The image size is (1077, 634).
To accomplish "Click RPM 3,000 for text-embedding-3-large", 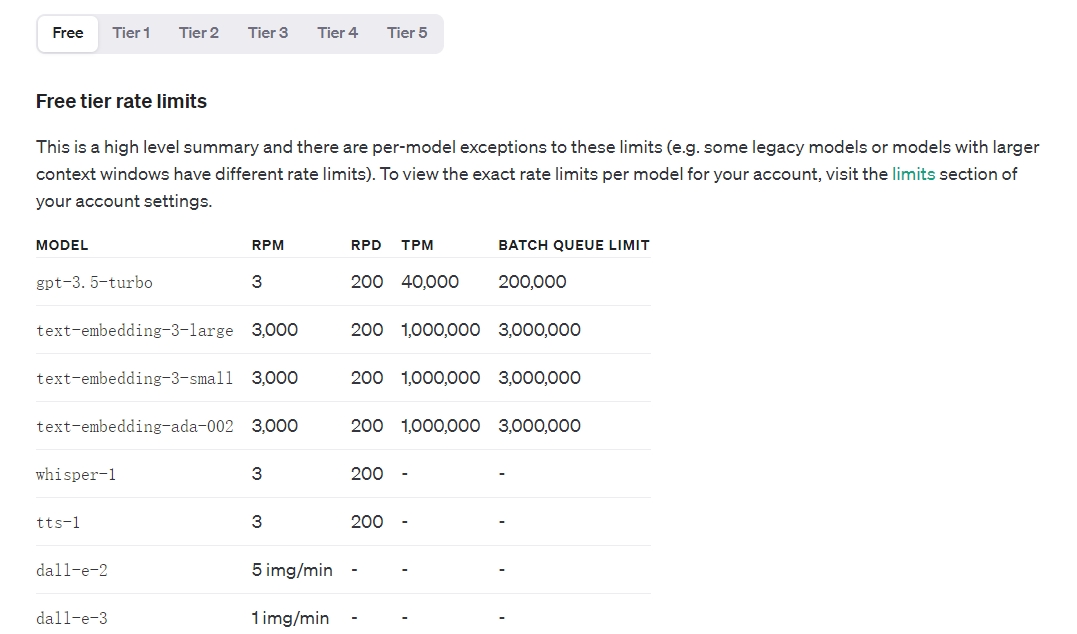I will click(x=275, y=330).
